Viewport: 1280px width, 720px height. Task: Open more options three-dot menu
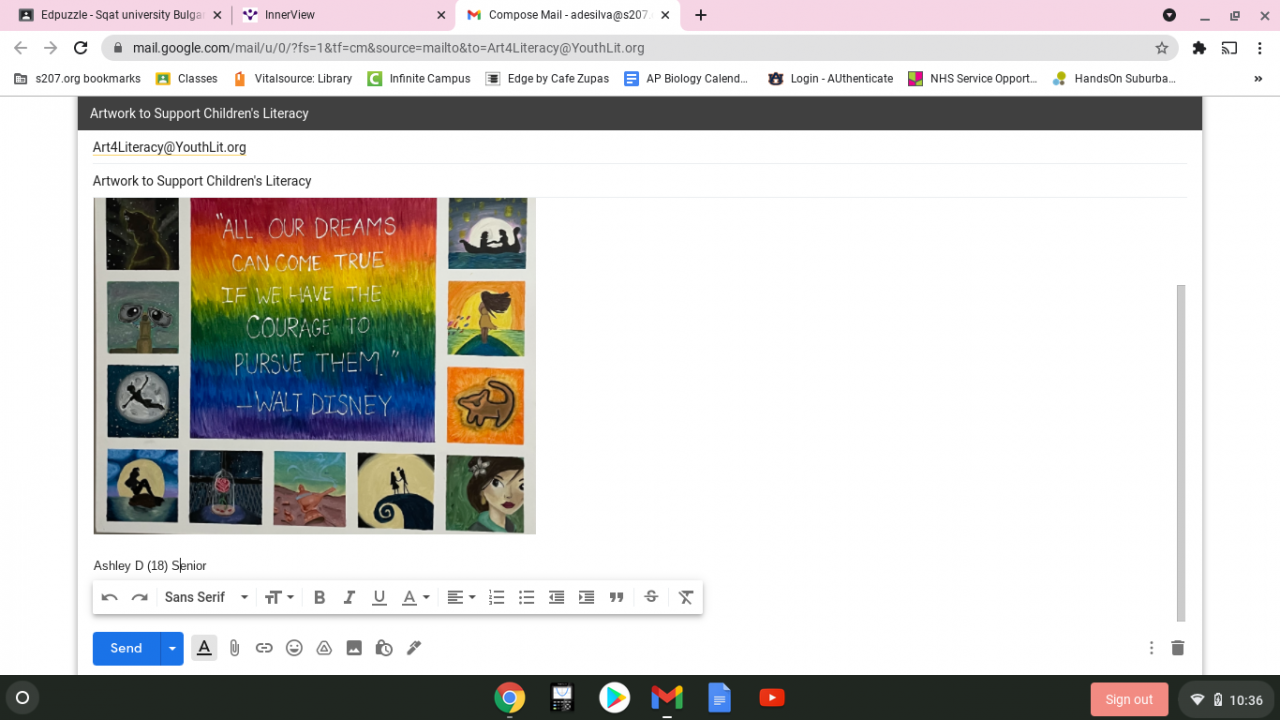pyautogui.click(x=1151, y=648)
